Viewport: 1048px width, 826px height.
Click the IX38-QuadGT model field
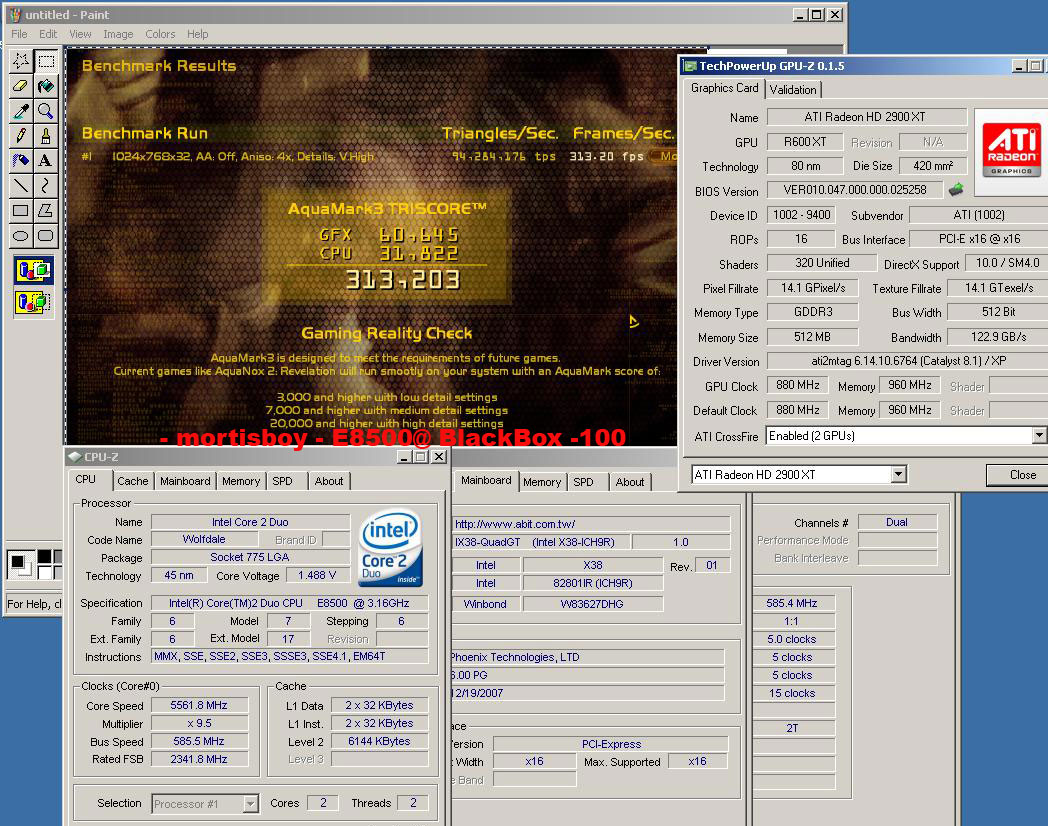(x=539, y=542)
